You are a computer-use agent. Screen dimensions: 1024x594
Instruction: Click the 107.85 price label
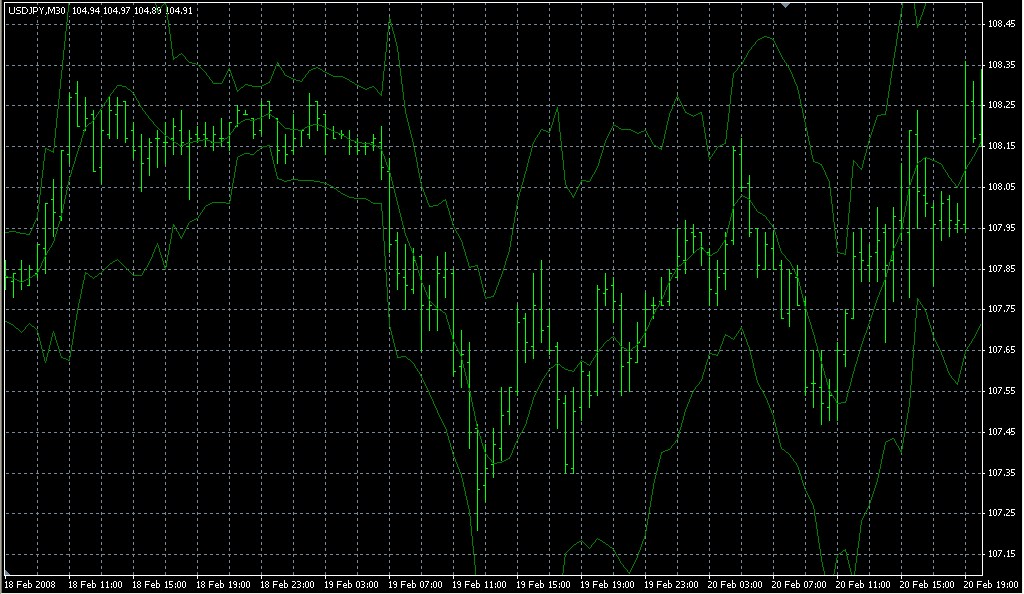tap(1001, 268)
